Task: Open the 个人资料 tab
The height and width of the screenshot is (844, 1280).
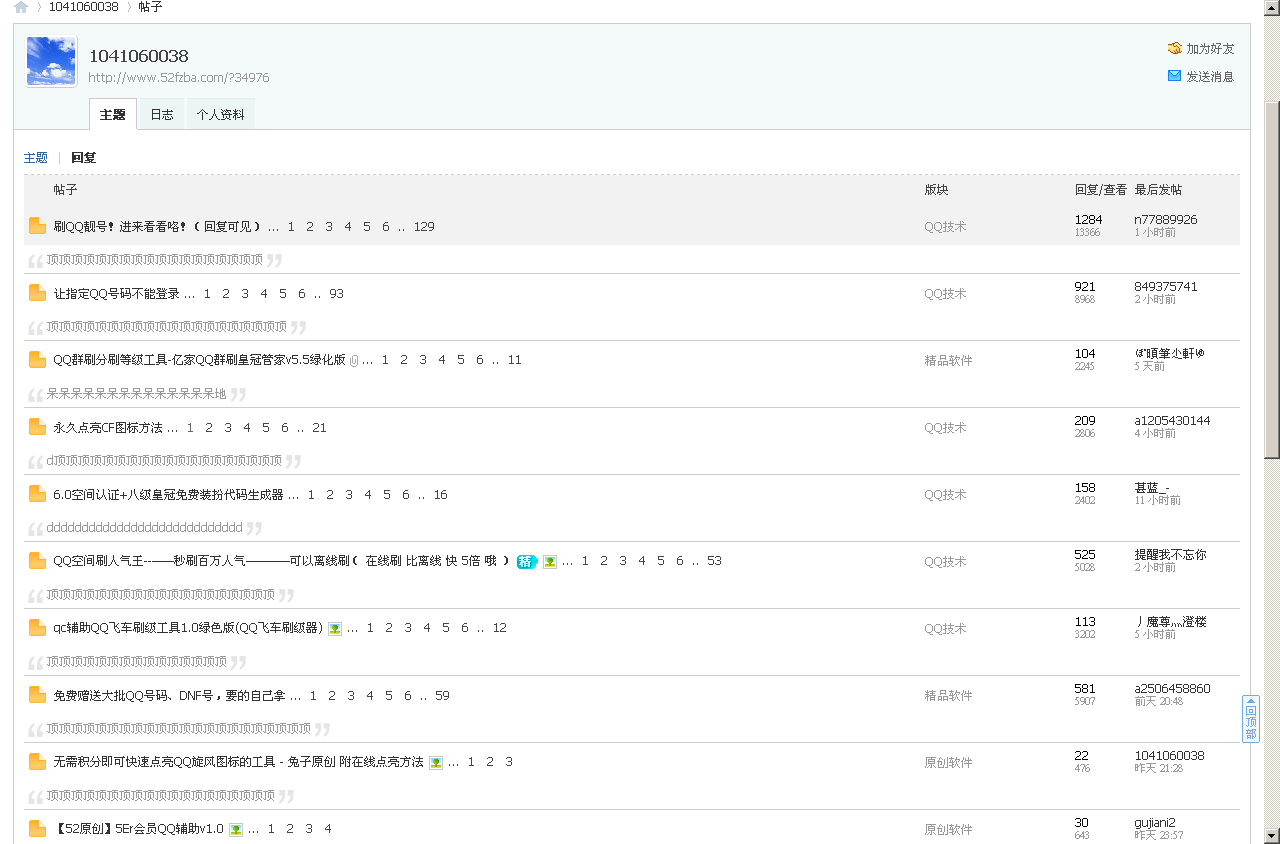Action: 221,115
